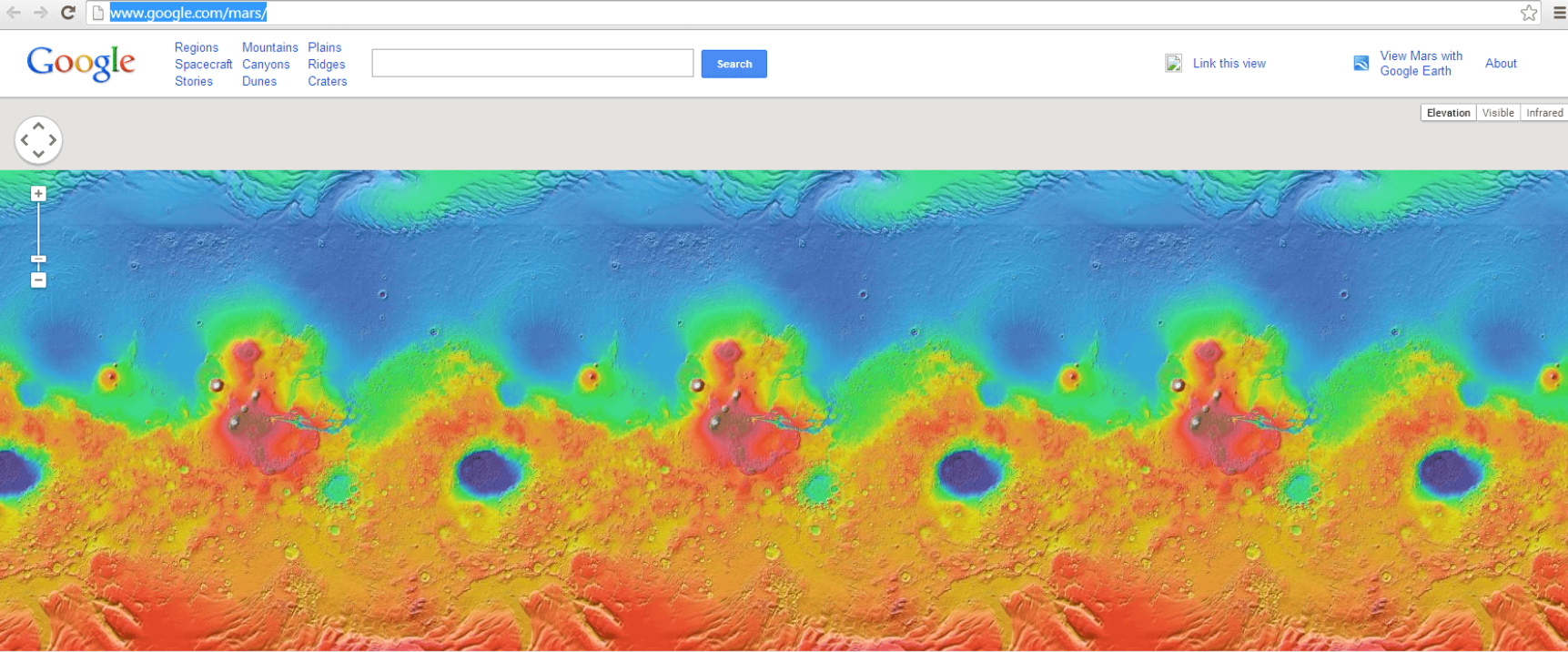Click the map zoom out minus button

pos(38,280)
